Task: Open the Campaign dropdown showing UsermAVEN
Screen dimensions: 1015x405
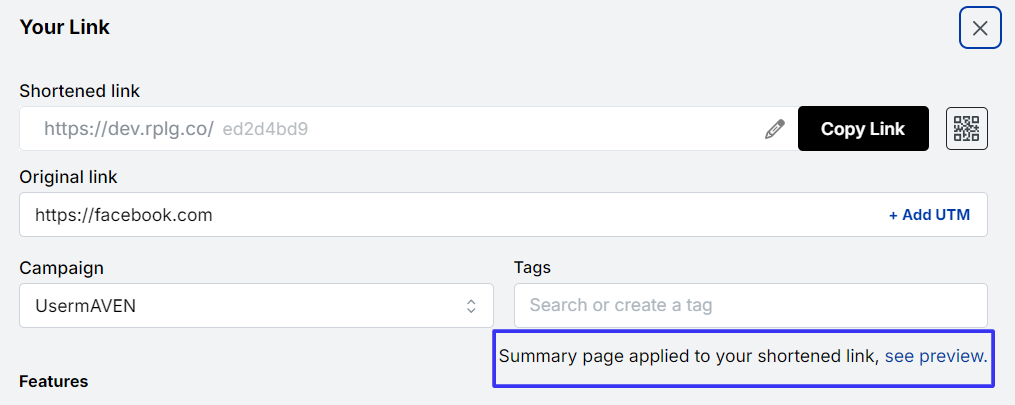Action: pos(256,305)
